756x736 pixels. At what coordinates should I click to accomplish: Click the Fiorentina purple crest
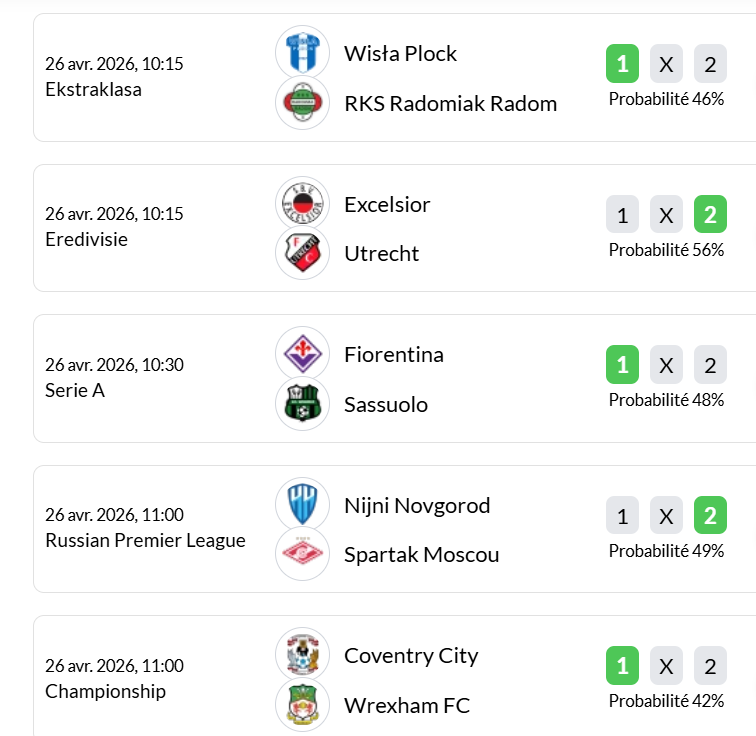pyautogui.click(x=302, y=354)
